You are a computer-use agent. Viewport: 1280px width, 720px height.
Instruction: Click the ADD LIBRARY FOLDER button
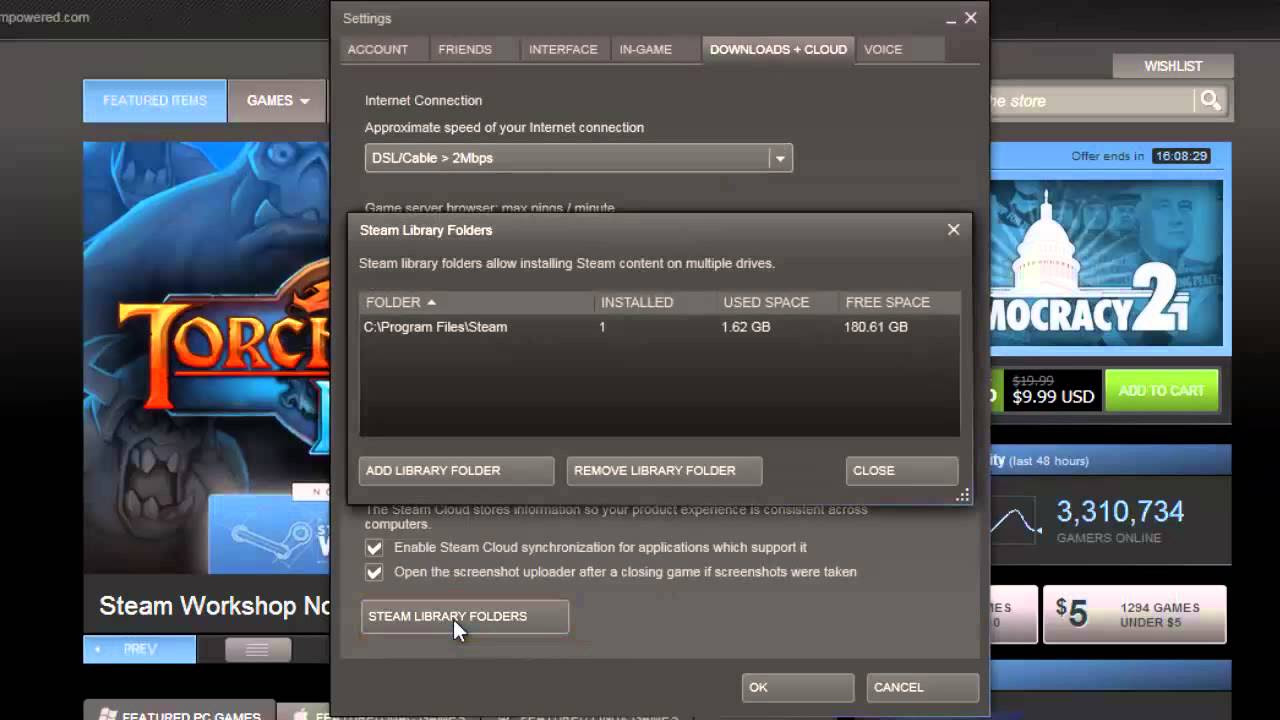coord(456,470)
